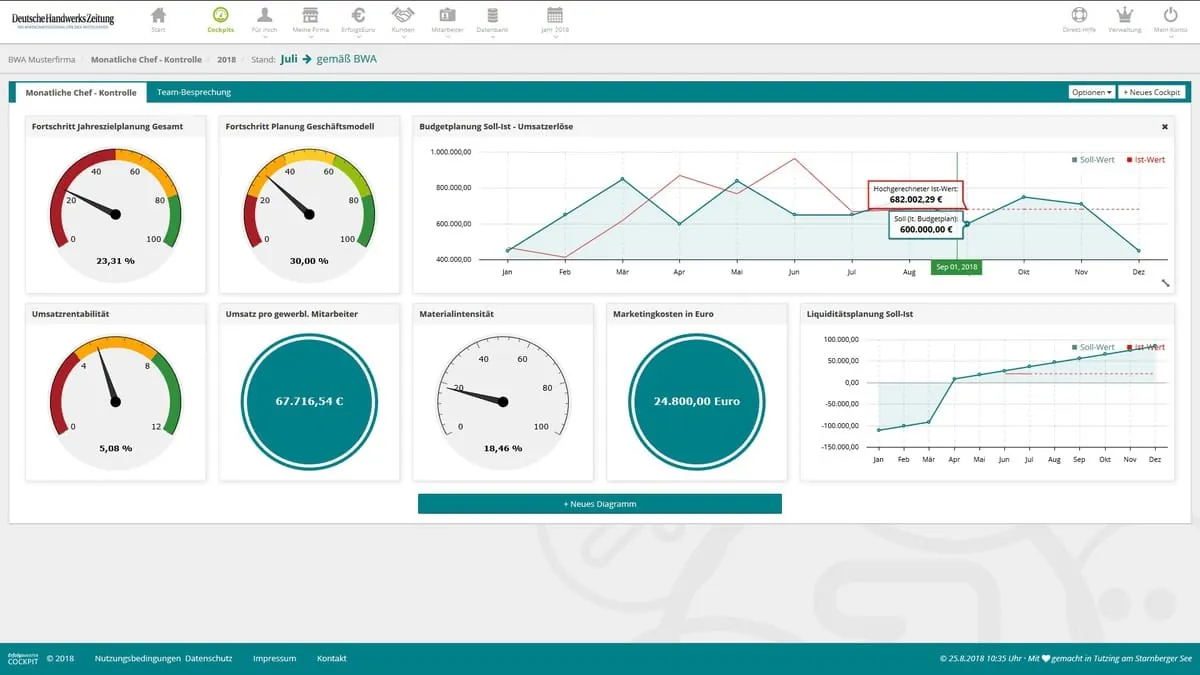The height and width of the screenshot is (675, 1200).
Task: Open Direkt-Hilfe lifebuoy icon
Action: [x=1078, y=17]
